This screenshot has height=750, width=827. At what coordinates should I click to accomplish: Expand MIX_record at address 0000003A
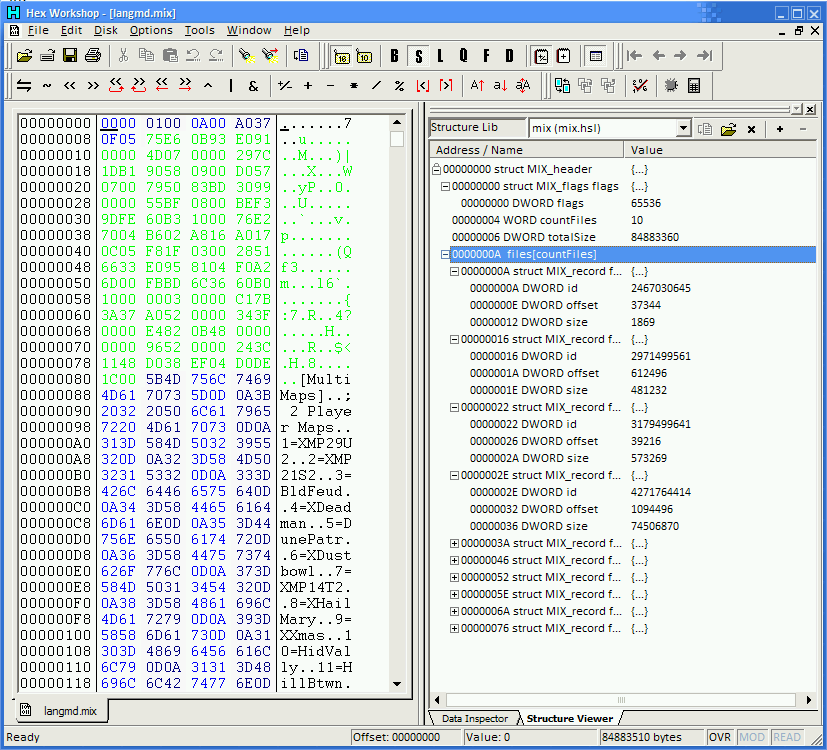click(455, 543)
